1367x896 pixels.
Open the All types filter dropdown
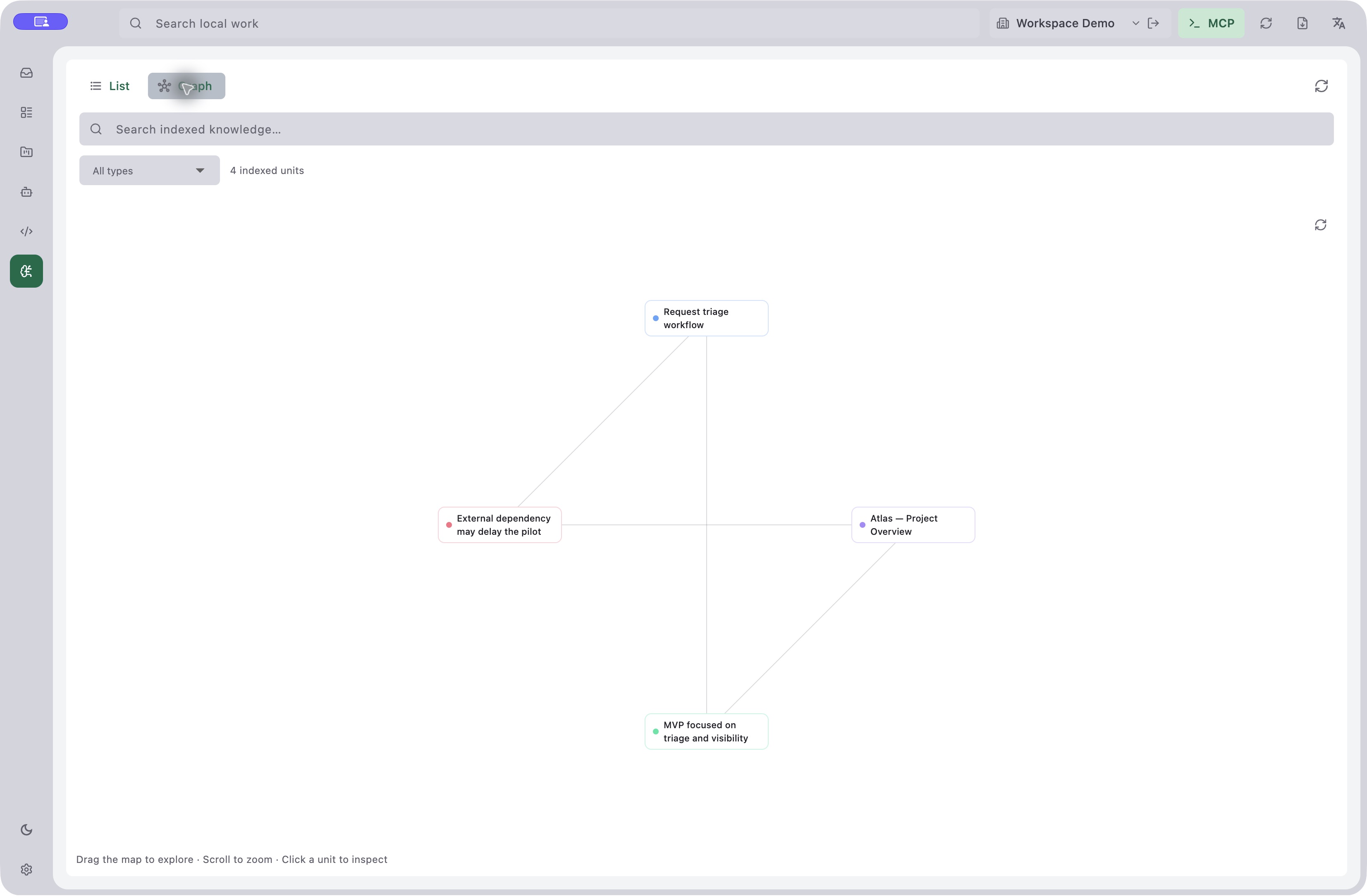pyautogui.click(x=149, y=170)
